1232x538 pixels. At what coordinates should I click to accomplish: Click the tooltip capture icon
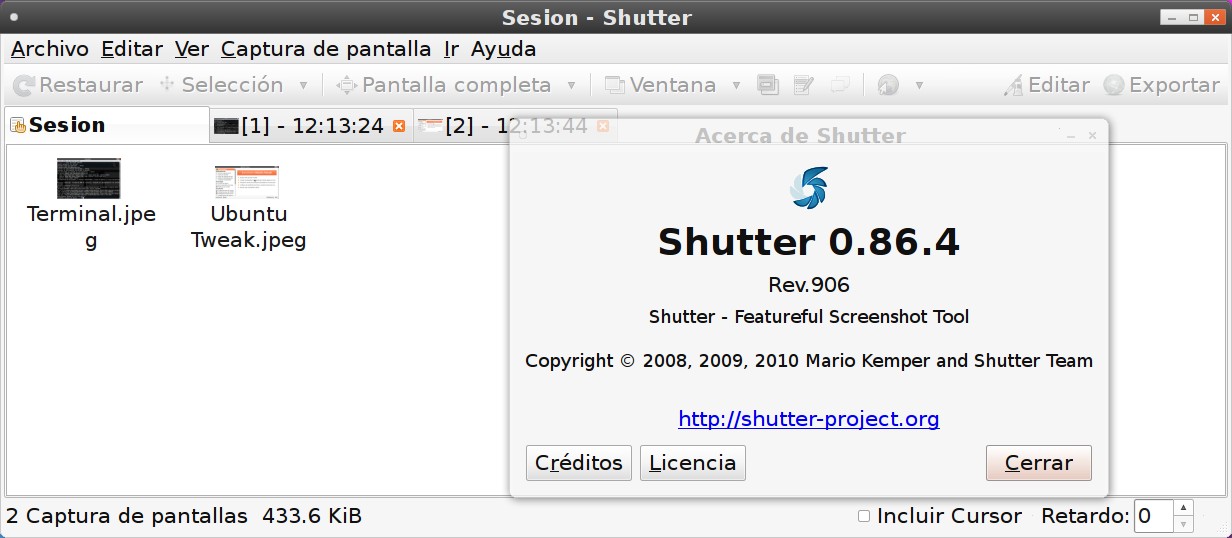coord(841,85)
